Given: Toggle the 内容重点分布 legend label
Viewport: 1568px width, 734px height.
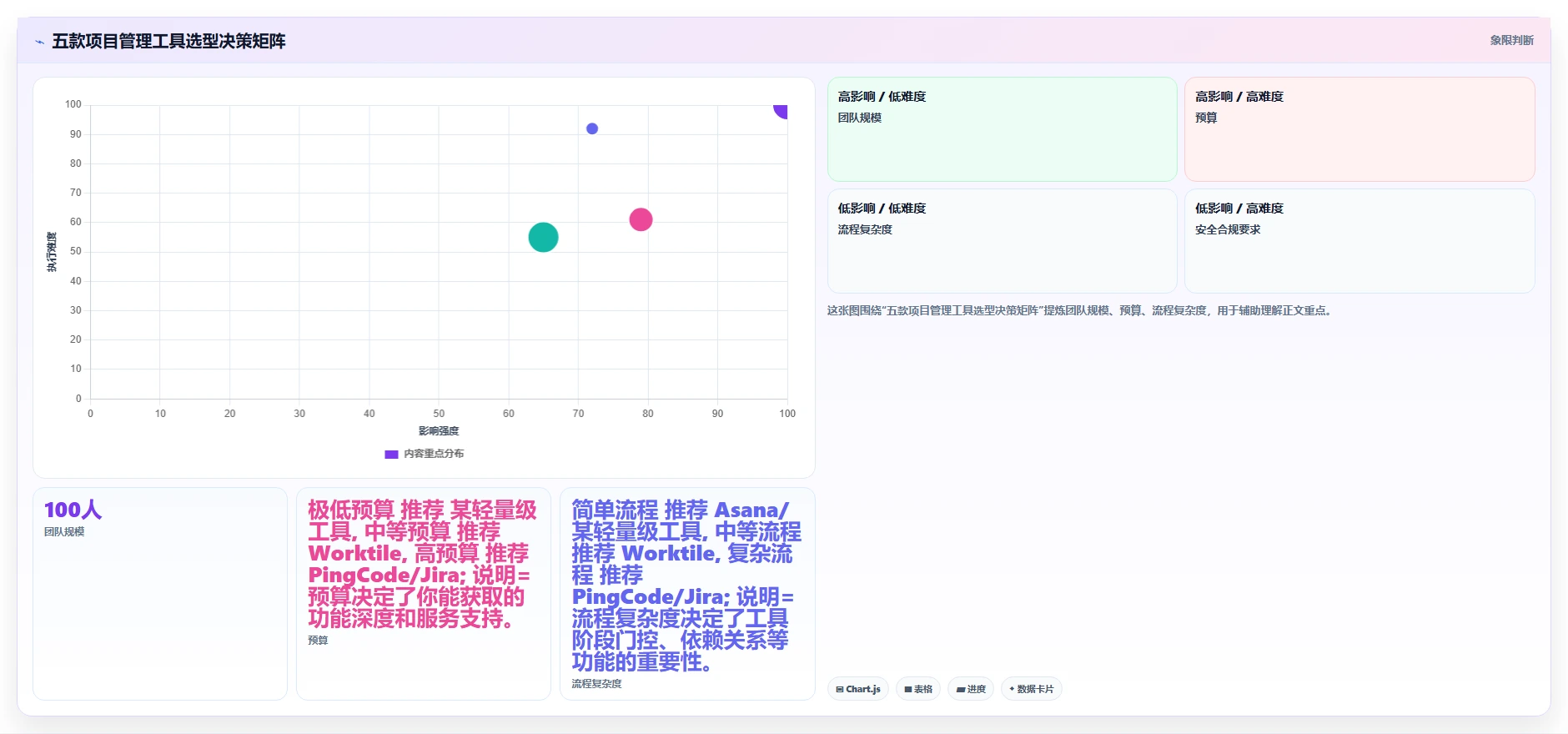Looking at the screenshot, I should coord(434,454).
